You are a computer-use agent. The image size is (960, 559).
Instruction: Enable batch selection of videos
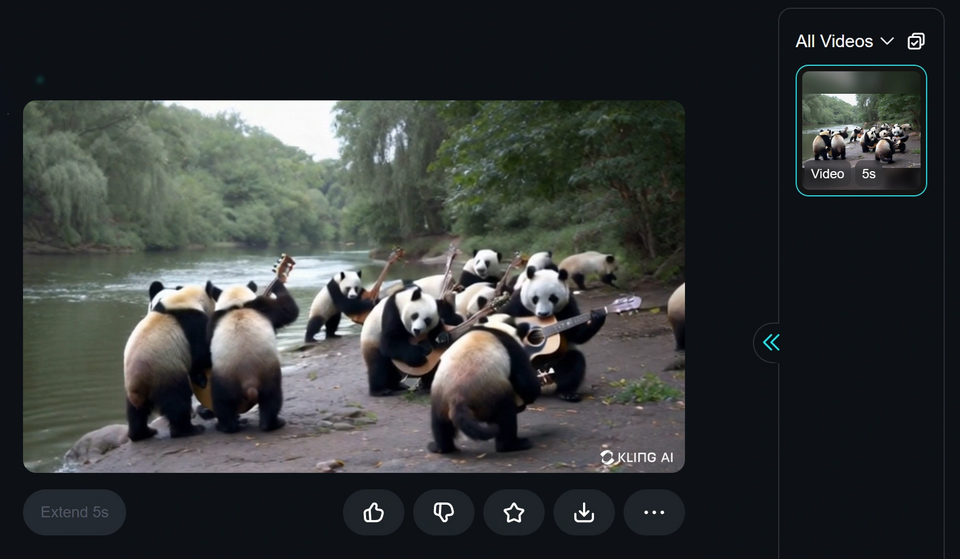(916, 41)
